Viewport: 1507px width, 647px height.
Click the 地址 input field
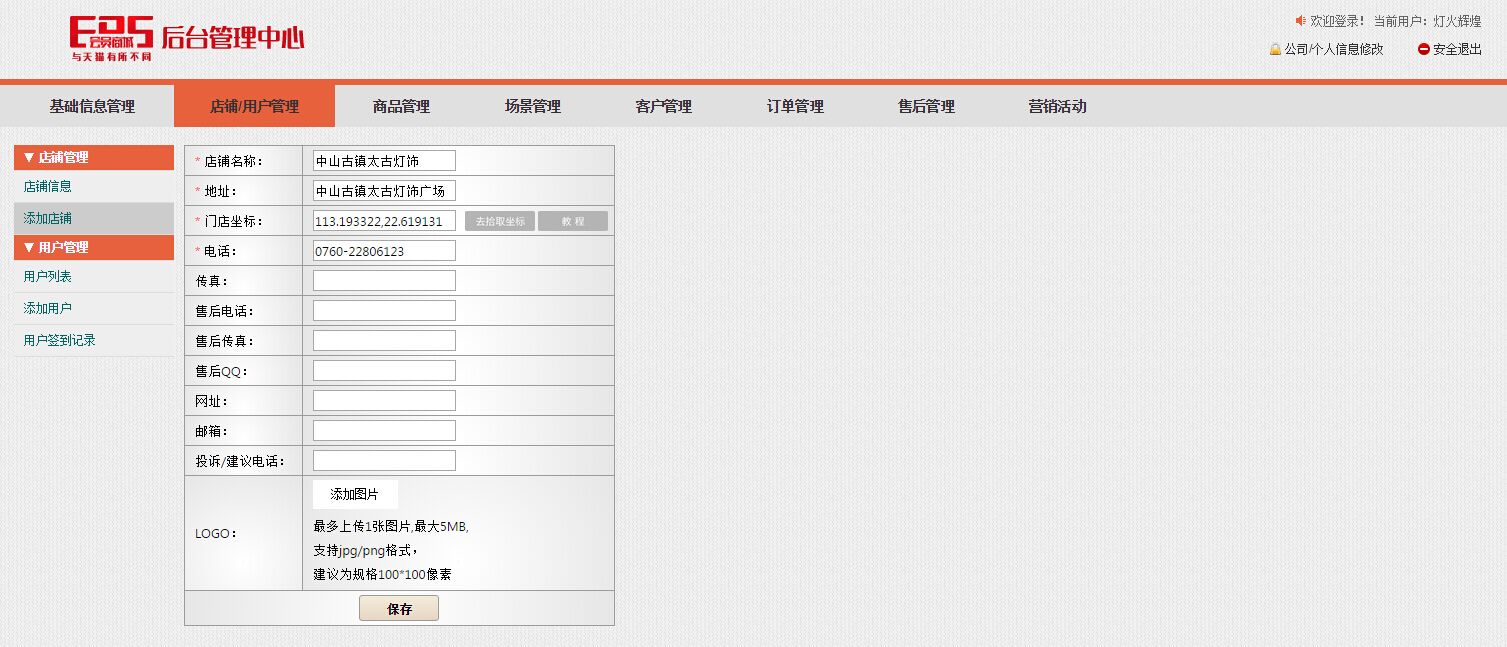384,191
